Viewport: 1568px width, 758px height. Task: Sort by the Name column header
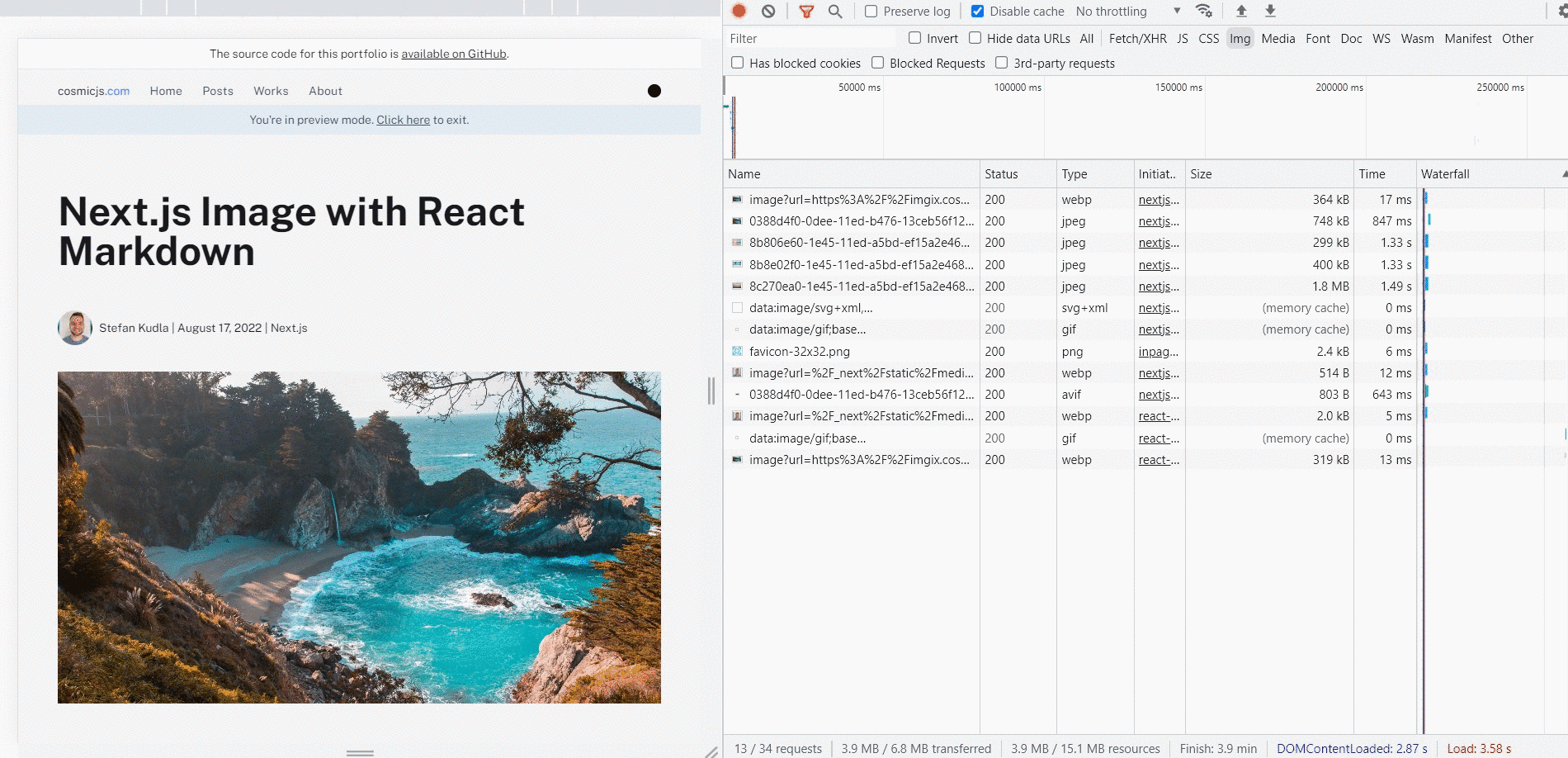851,174
